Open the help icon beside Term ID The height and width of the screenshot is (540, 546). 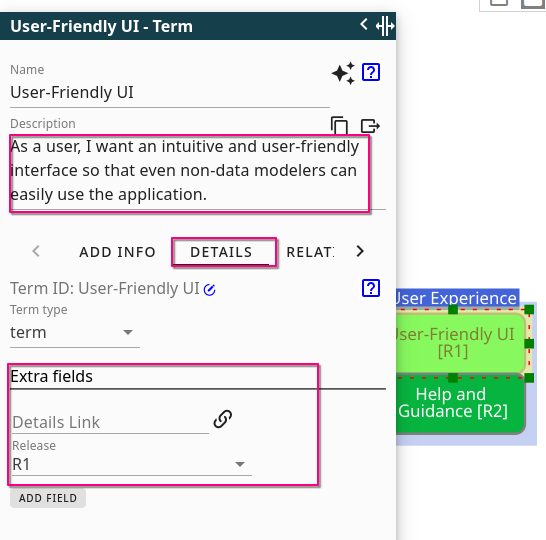370,288
